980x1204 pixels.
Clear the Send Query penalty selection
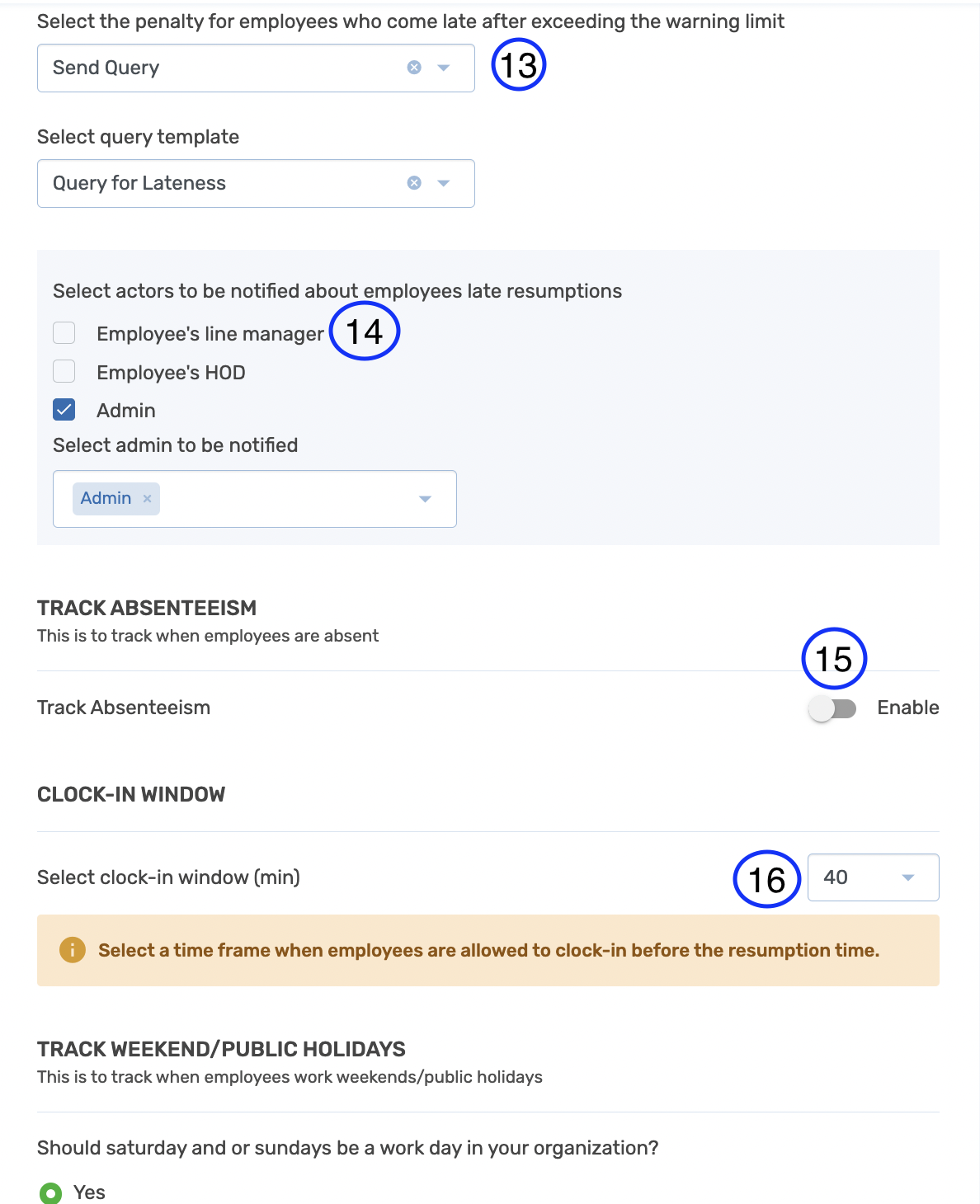(413, 68)
